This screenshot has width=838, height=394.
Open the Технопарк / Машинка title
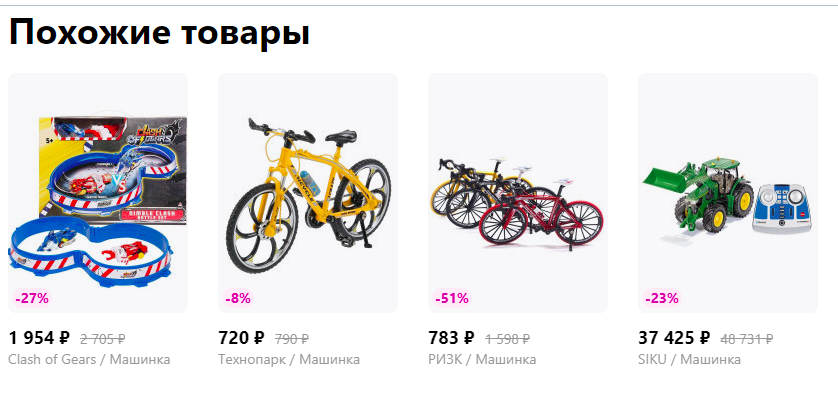point(289,359)
